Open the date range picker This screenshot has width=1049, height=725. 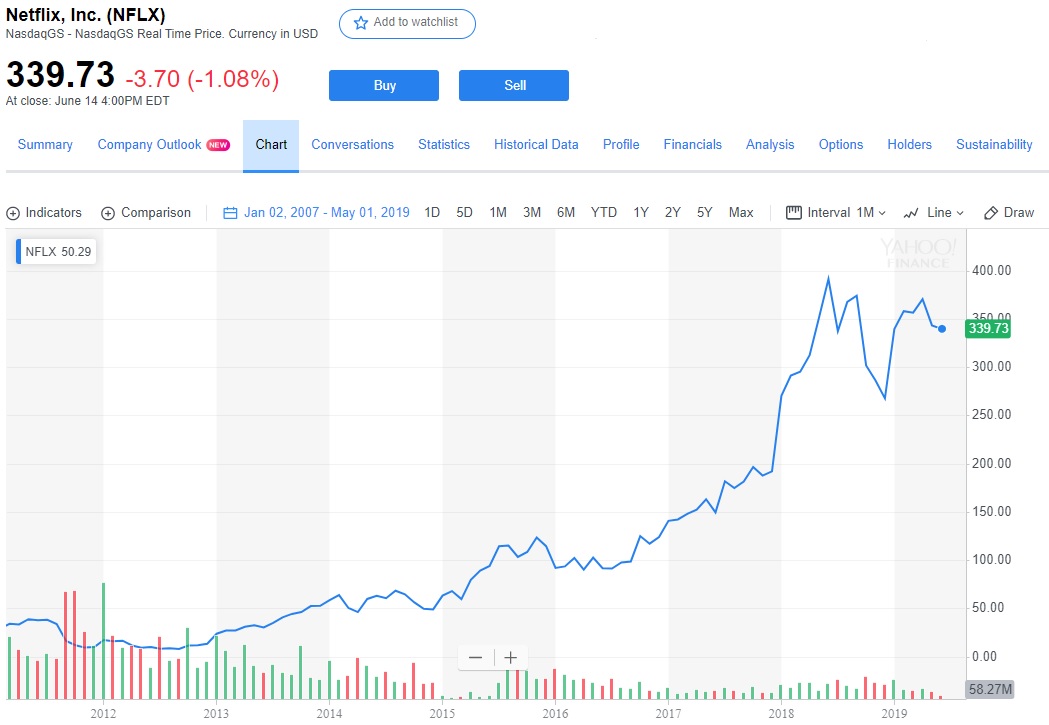pos(326,213)
